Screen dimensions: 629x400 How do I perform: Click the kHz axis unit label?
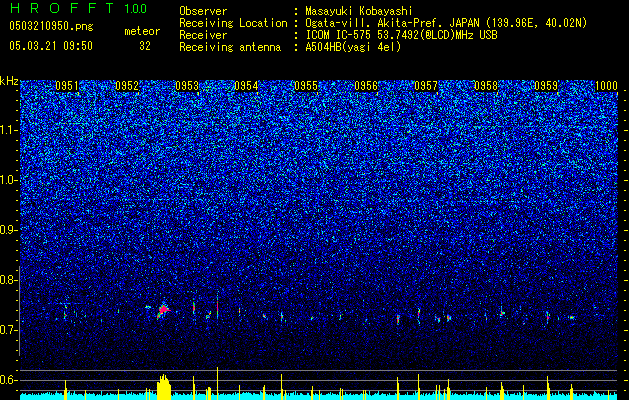point(9,81)
